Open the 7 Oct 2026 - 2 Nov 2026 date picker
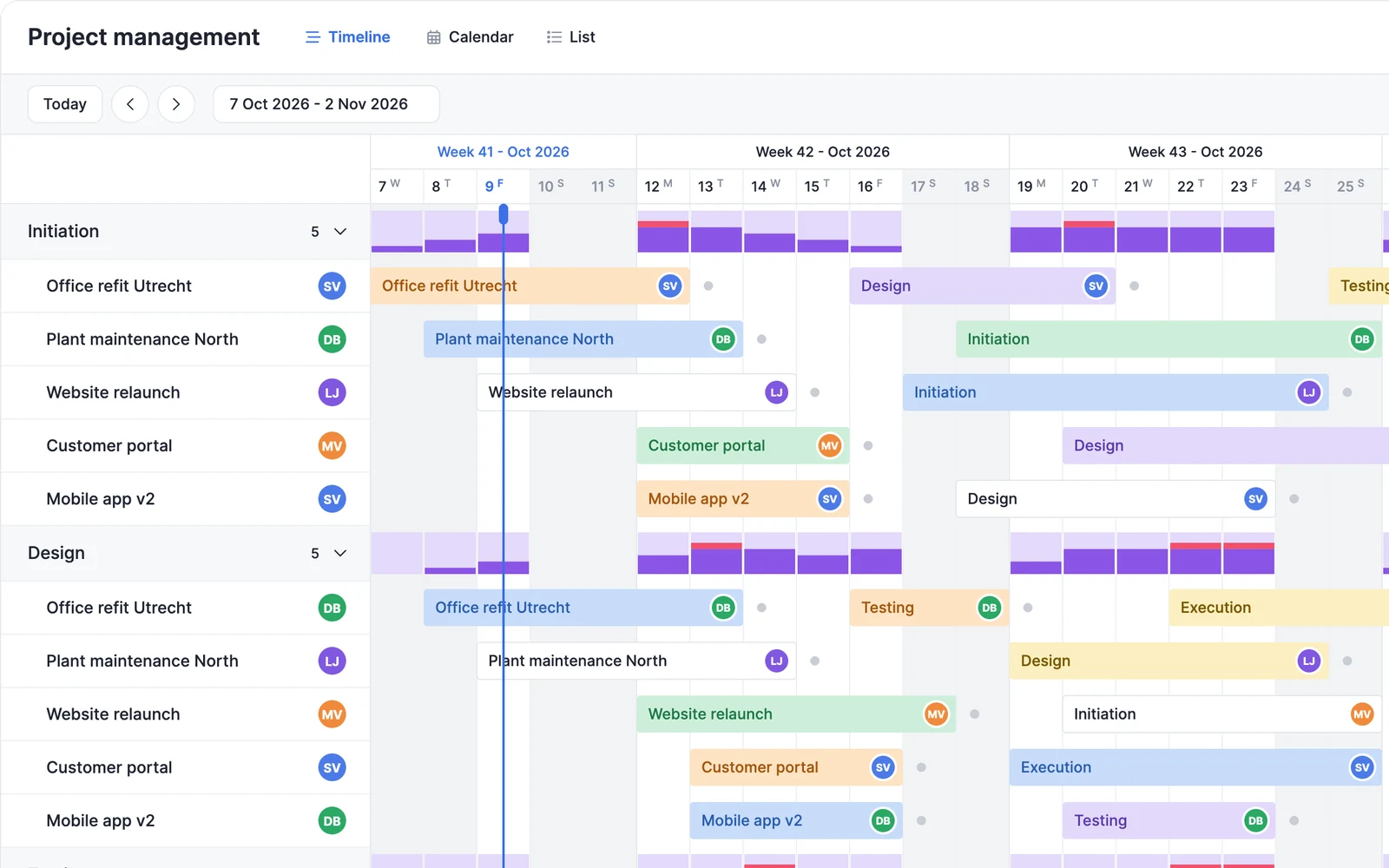The image size is (1389, 868). [326, 104]
